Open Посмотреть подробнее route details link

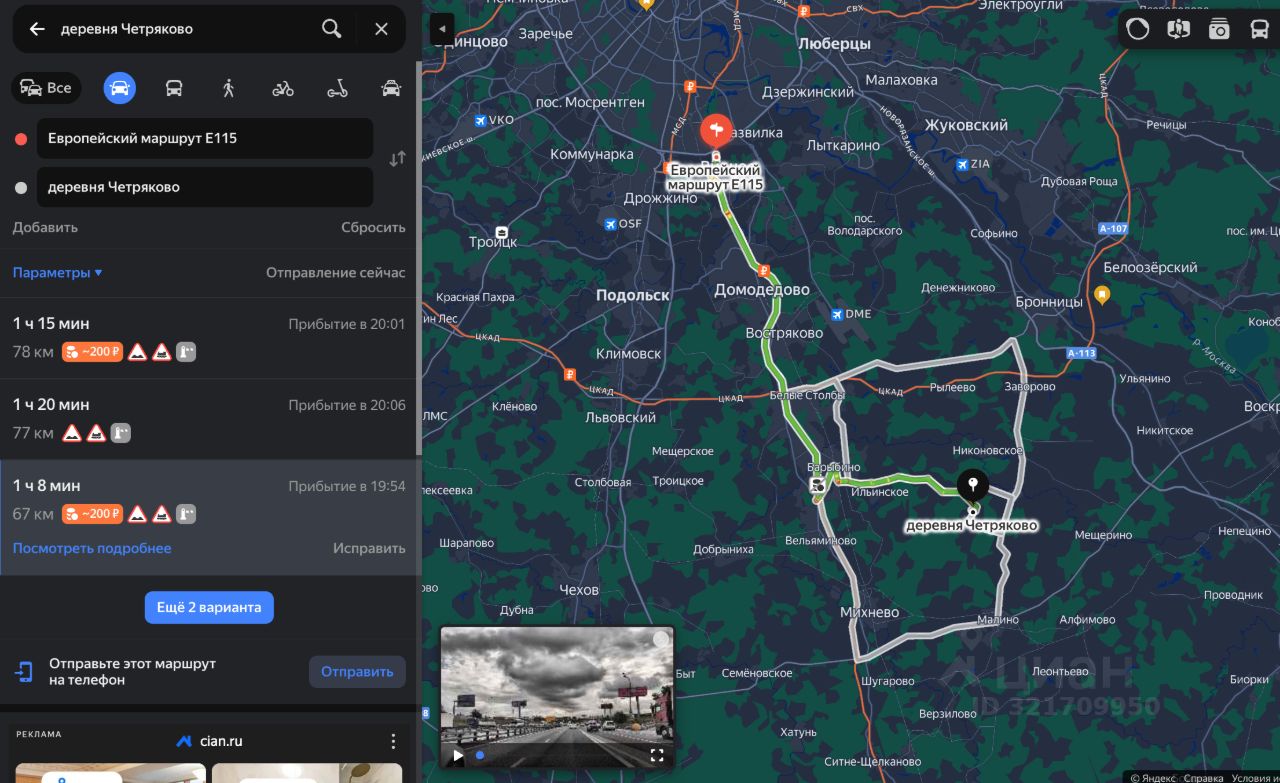92,548
